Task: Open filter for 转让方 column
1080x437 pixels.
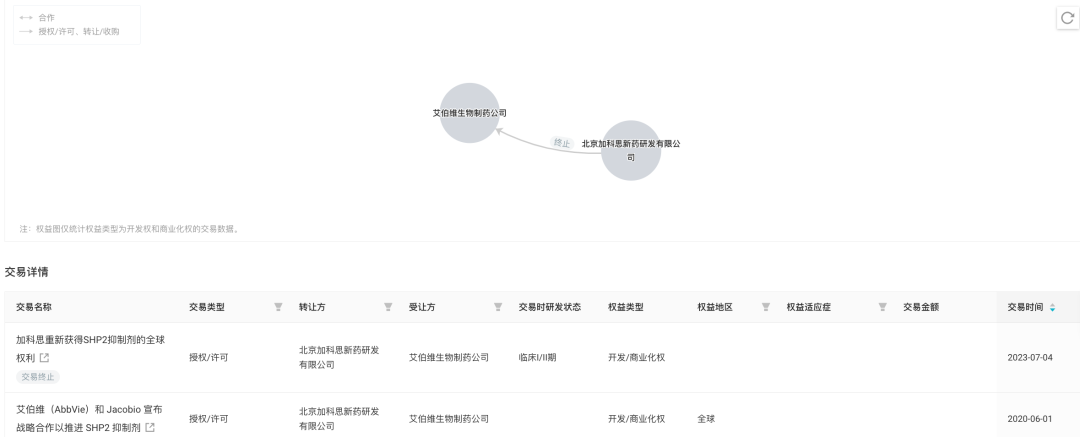Action: click(388, 307)
